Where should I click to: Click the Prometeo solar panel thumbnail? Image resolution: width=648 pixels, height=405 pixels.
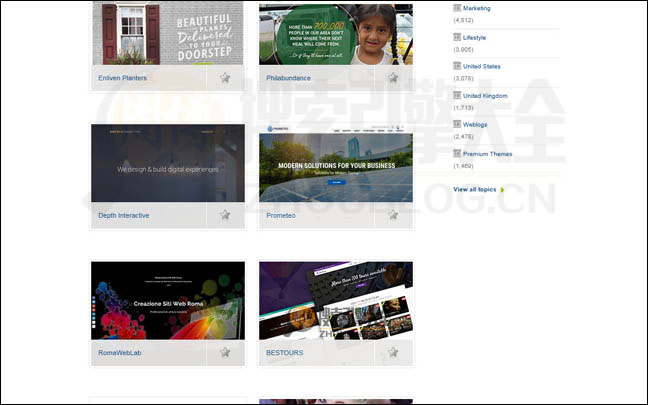click(335, 164)
